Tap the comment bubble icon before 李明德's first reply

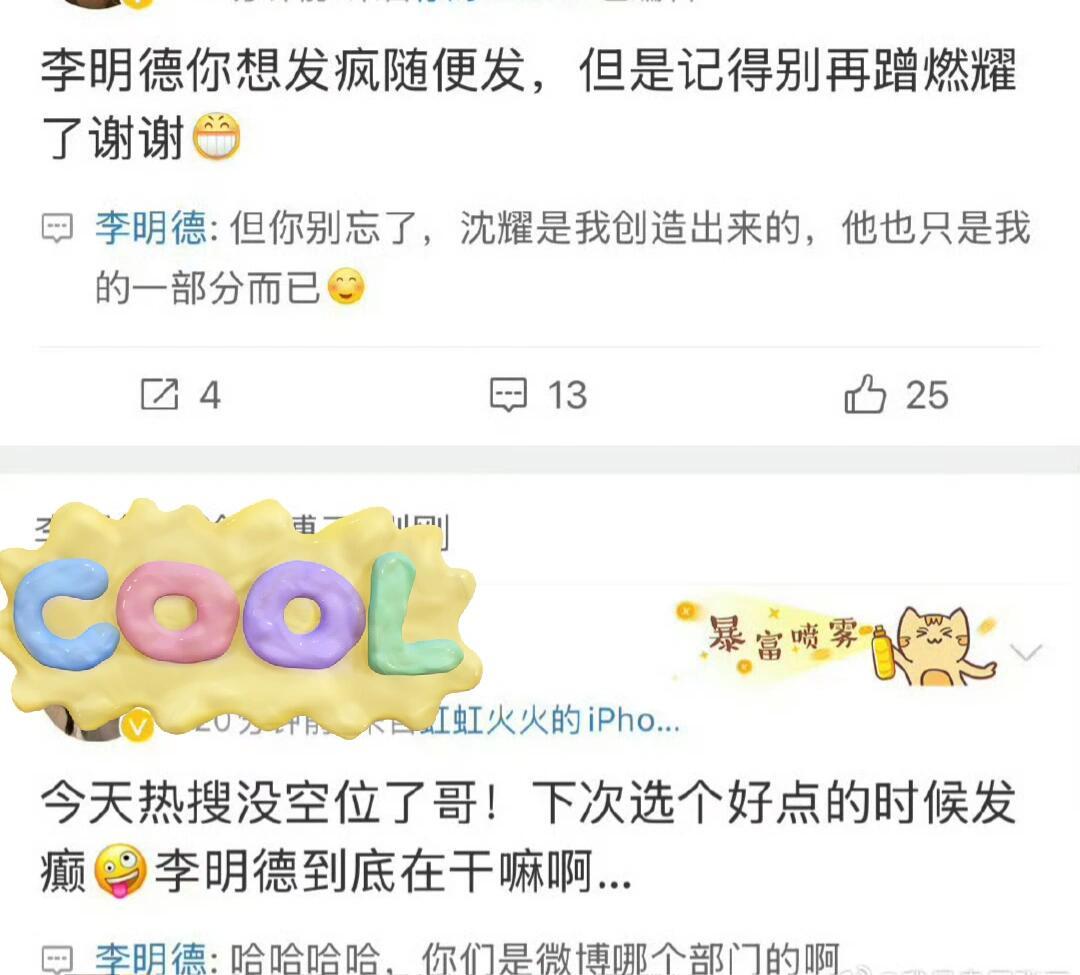pyautogui.click(x=57, y=229)
